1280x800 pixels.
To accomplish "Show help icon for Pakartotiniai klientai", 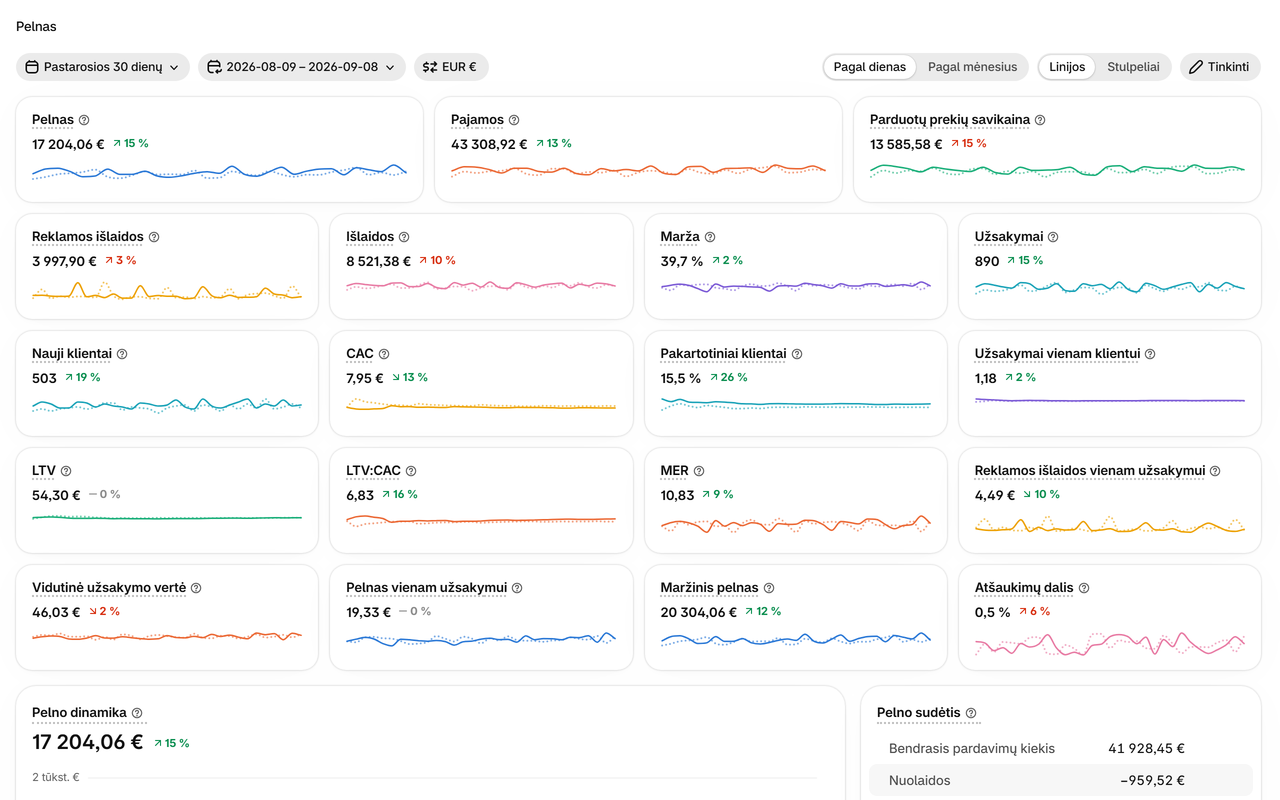I will pyautogui.click(x=797, y=354).
